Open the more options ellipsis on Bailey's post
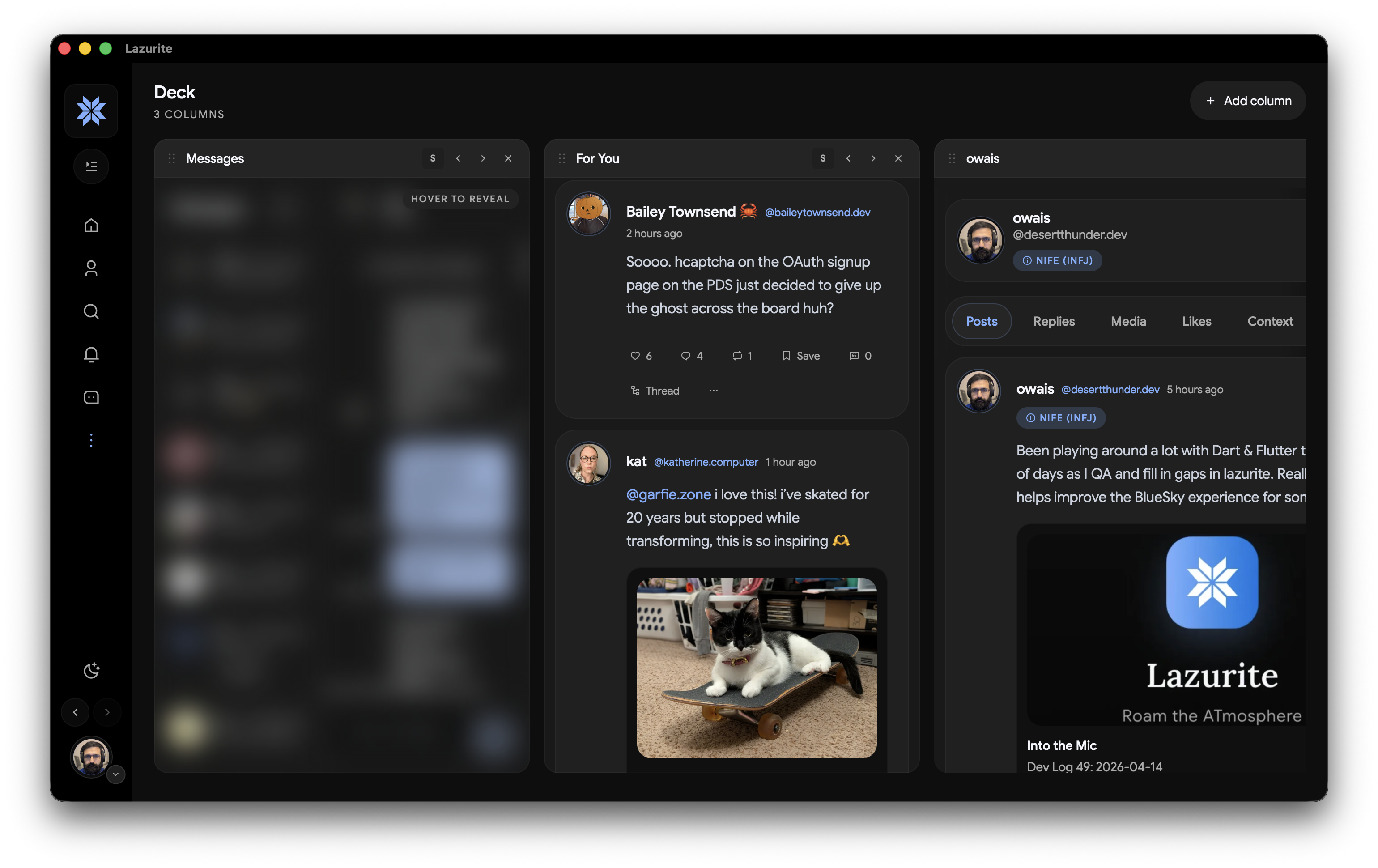1378x868 pixels. [x=714, y=391]
